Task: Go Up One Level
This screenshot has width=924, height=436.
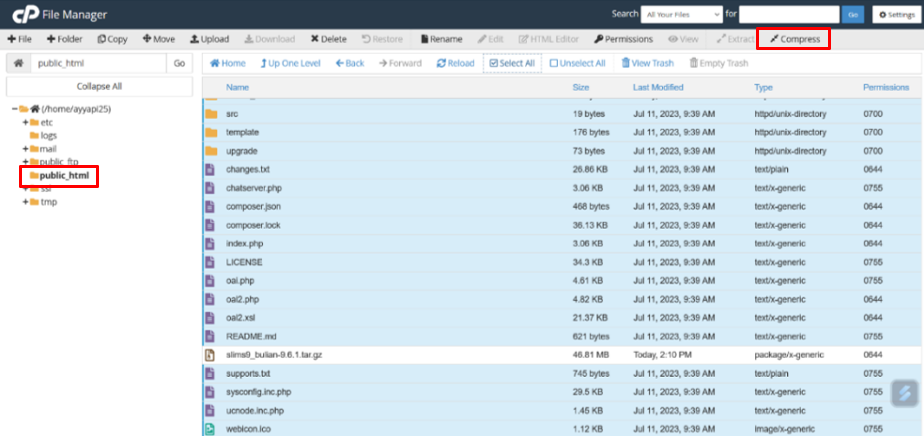Action: 289,63
